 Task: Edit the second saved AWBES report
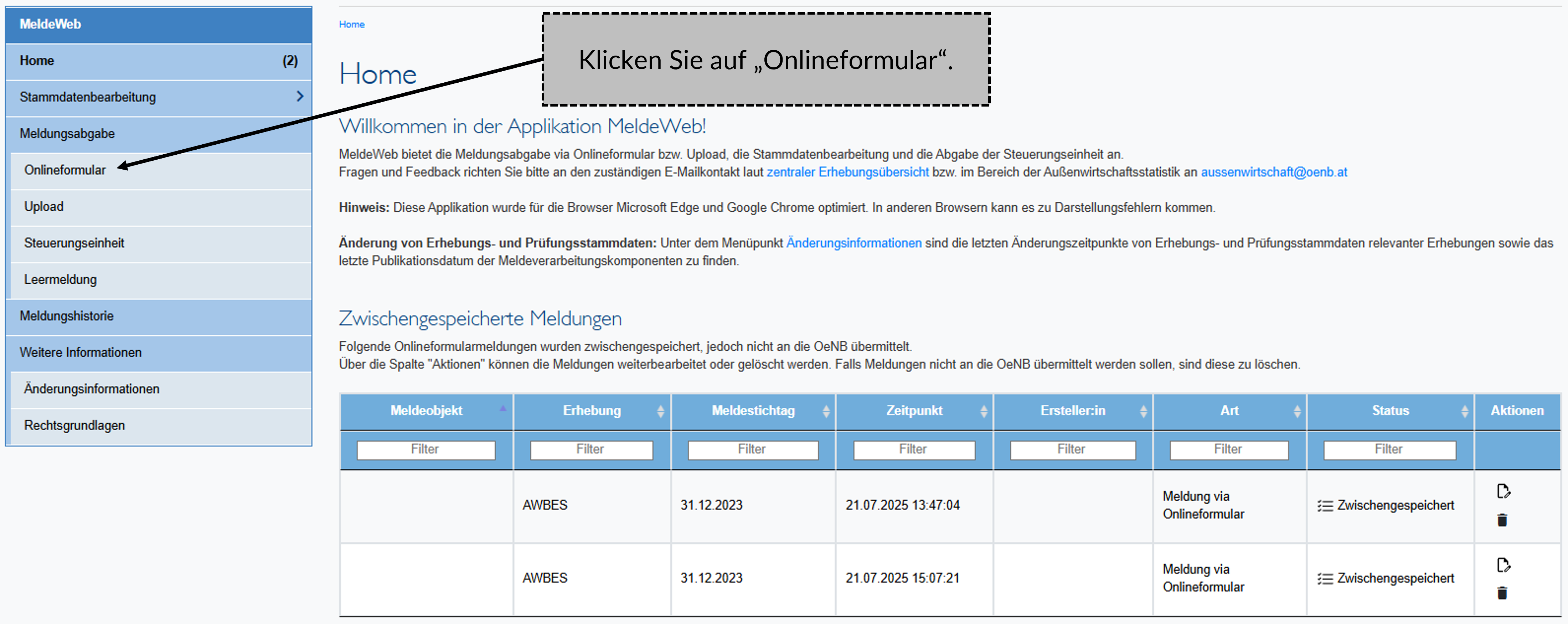pyautogui.click(x=1503, y=564)
